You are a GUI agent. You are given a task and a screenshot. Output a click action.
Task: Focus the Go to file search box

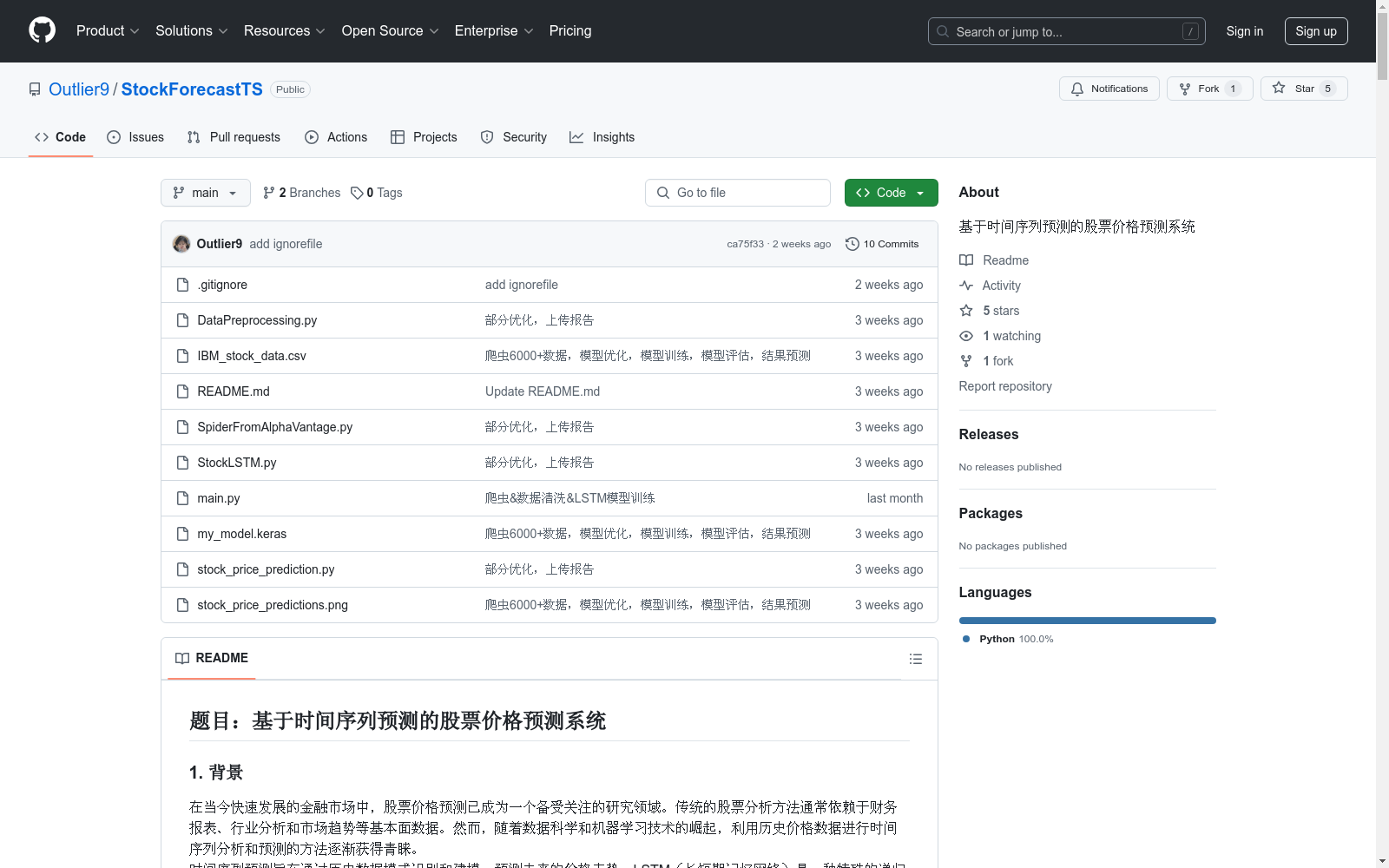(737, 193)
